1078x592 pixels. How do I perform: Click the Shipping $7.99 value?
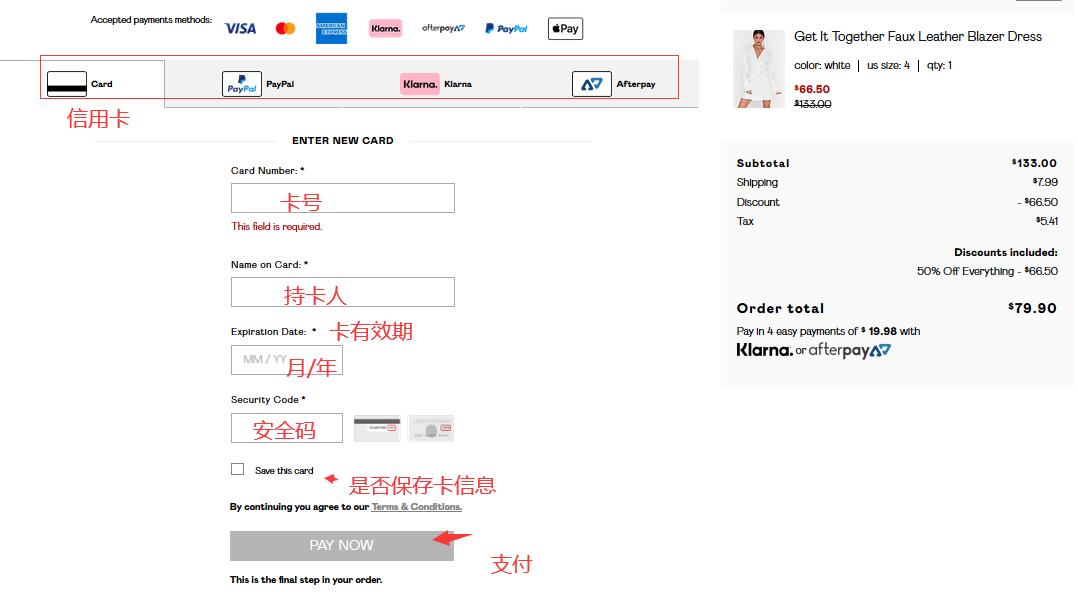[x=1045, y=182]
